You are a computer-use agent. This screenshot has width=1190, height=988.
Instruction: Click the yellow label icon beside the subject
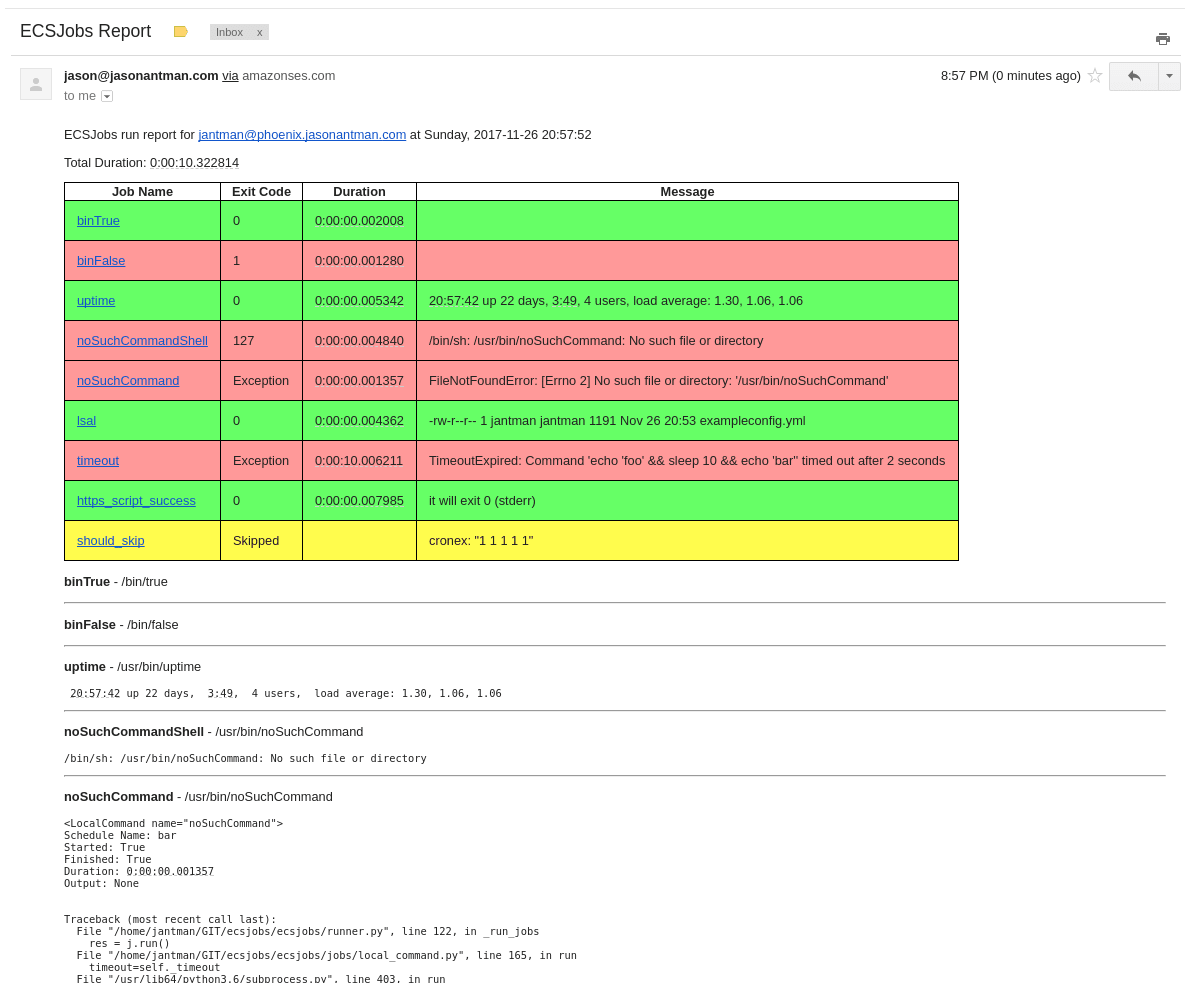(x=181, y=31)
